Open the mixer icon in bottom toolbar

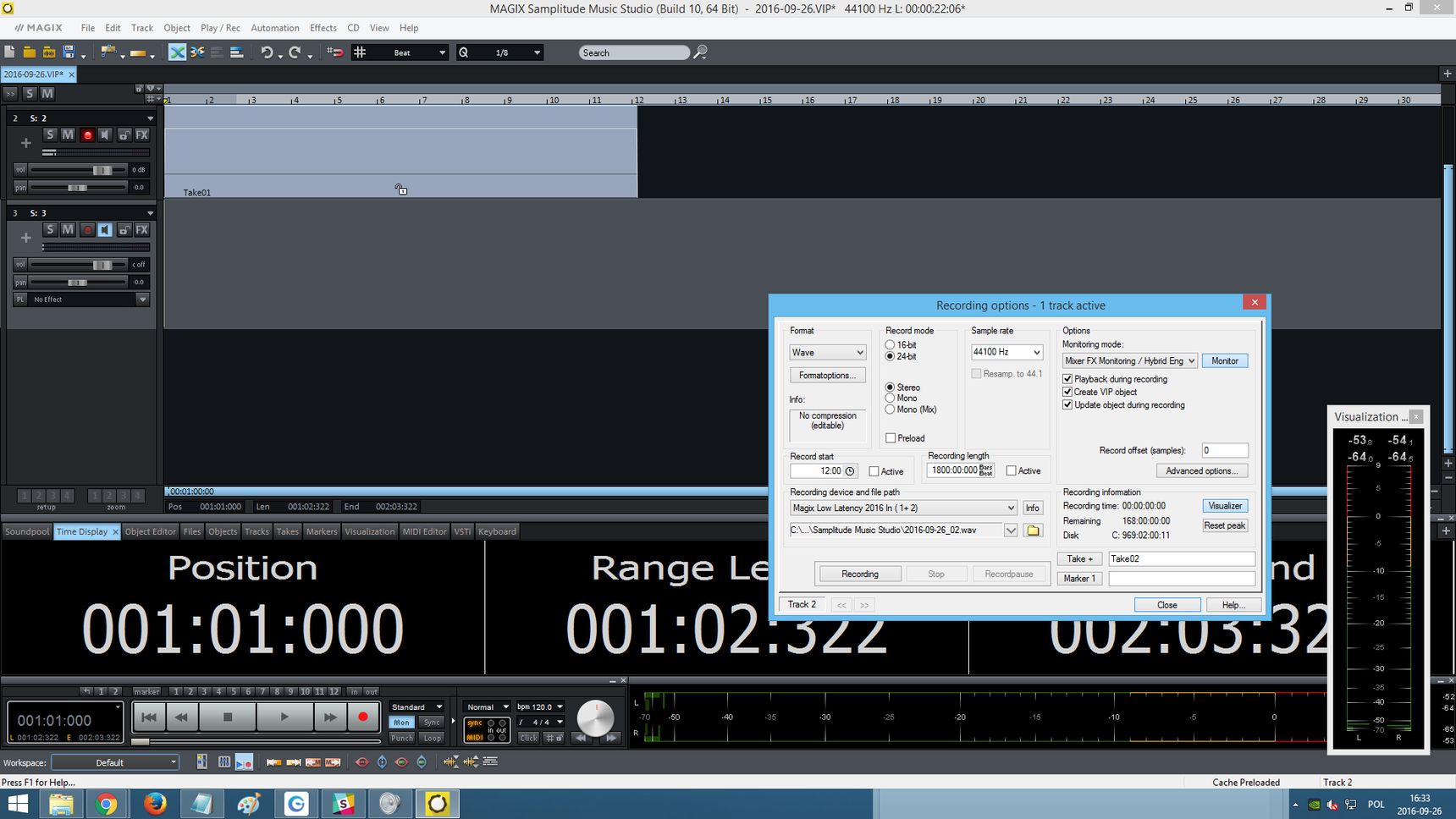point(224,762)
